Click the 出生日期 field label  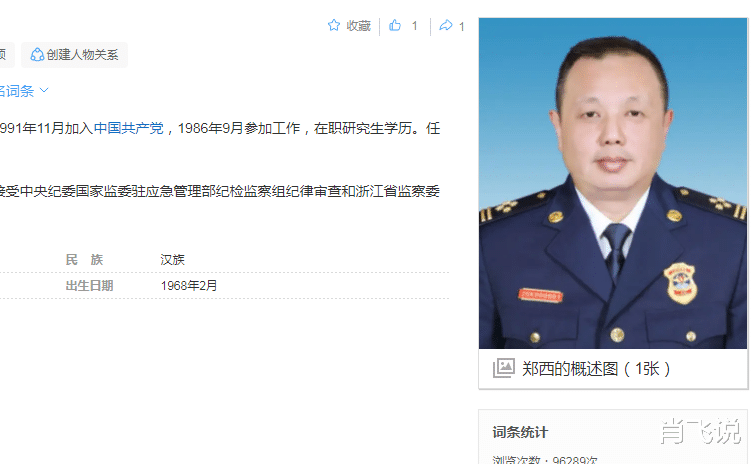pos(89,286)
